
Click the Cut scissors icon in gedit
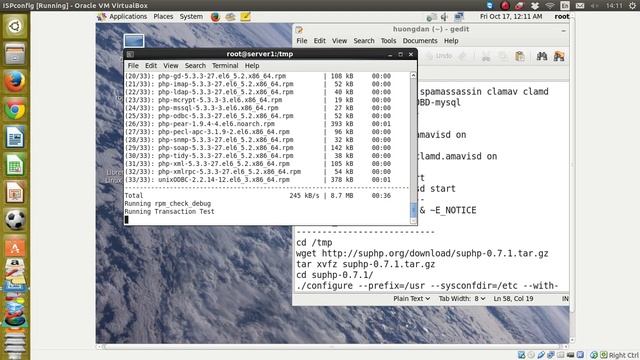coord(486,56)
